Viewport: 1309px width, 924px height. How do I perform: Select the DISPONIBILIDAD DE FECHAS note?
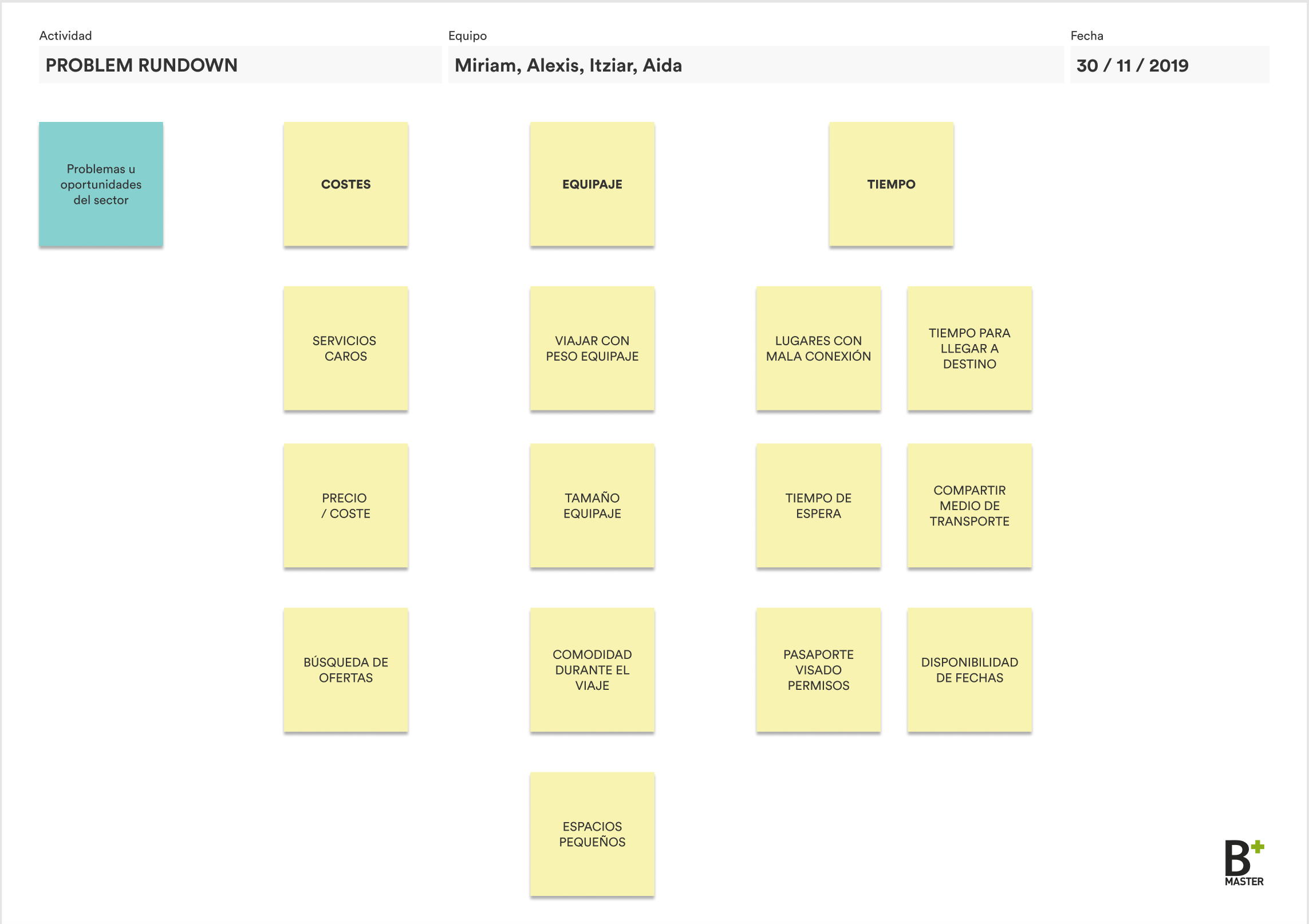pos(969,670)
